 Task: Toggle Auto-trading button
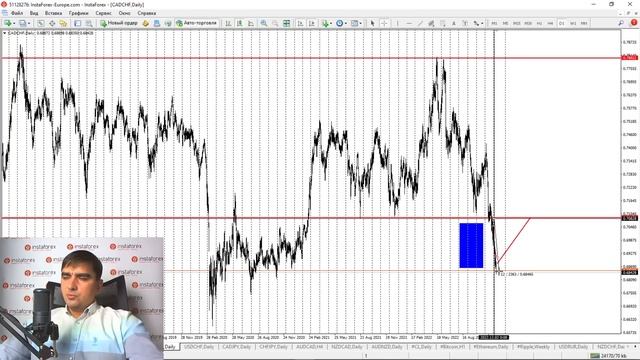coord(196,23)
